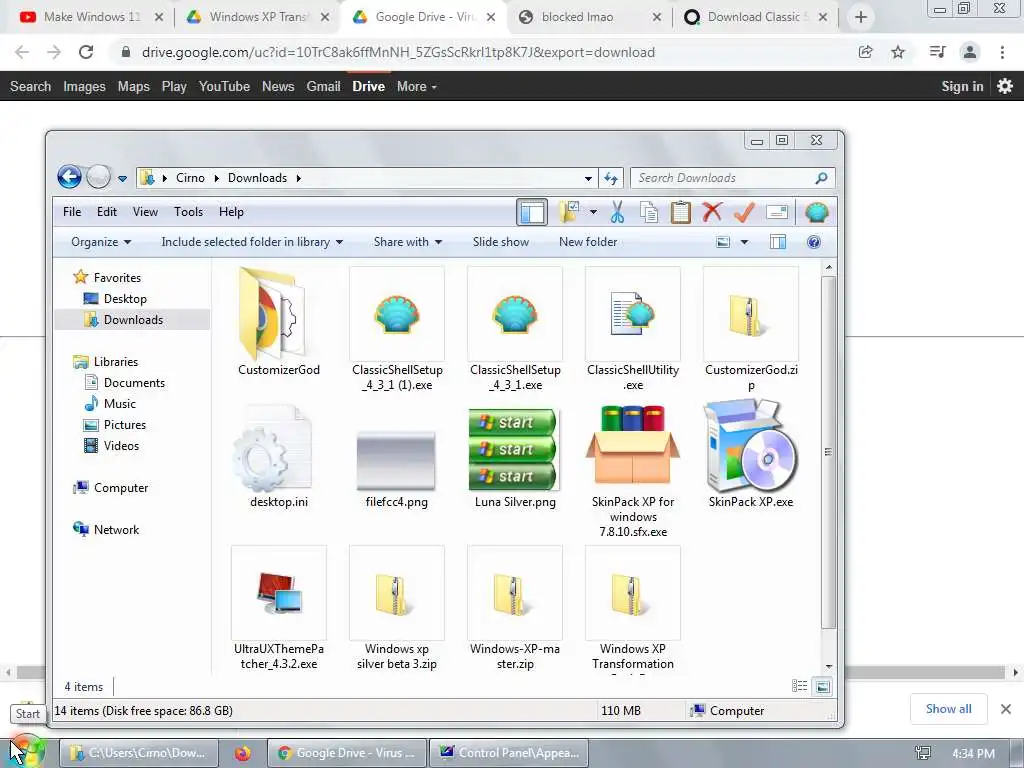Open the Tools menu in Explorer
Image resolution: width=1024 pixels, height=768 pixels.
[x=188, y=212]
